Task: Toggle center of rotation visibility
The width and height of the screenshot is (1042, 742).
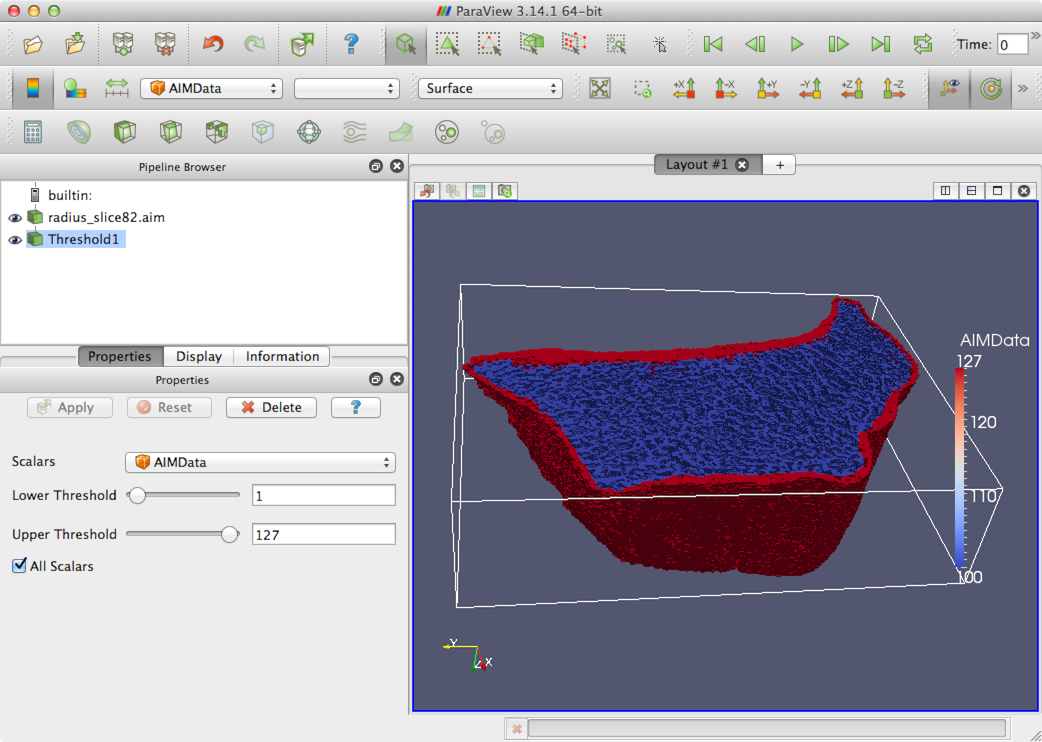Action: click(991, 88)
